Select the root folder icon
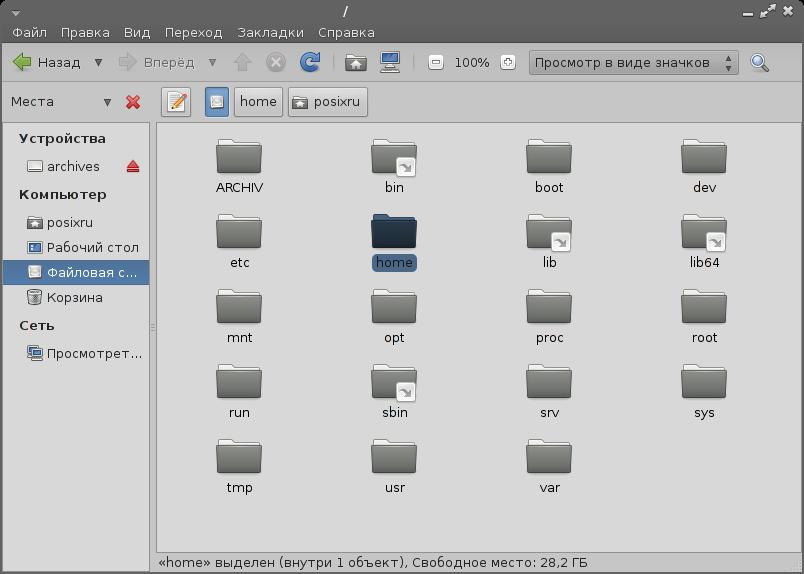804x574 pixels. pyautogui.click(x=704, y=306)
